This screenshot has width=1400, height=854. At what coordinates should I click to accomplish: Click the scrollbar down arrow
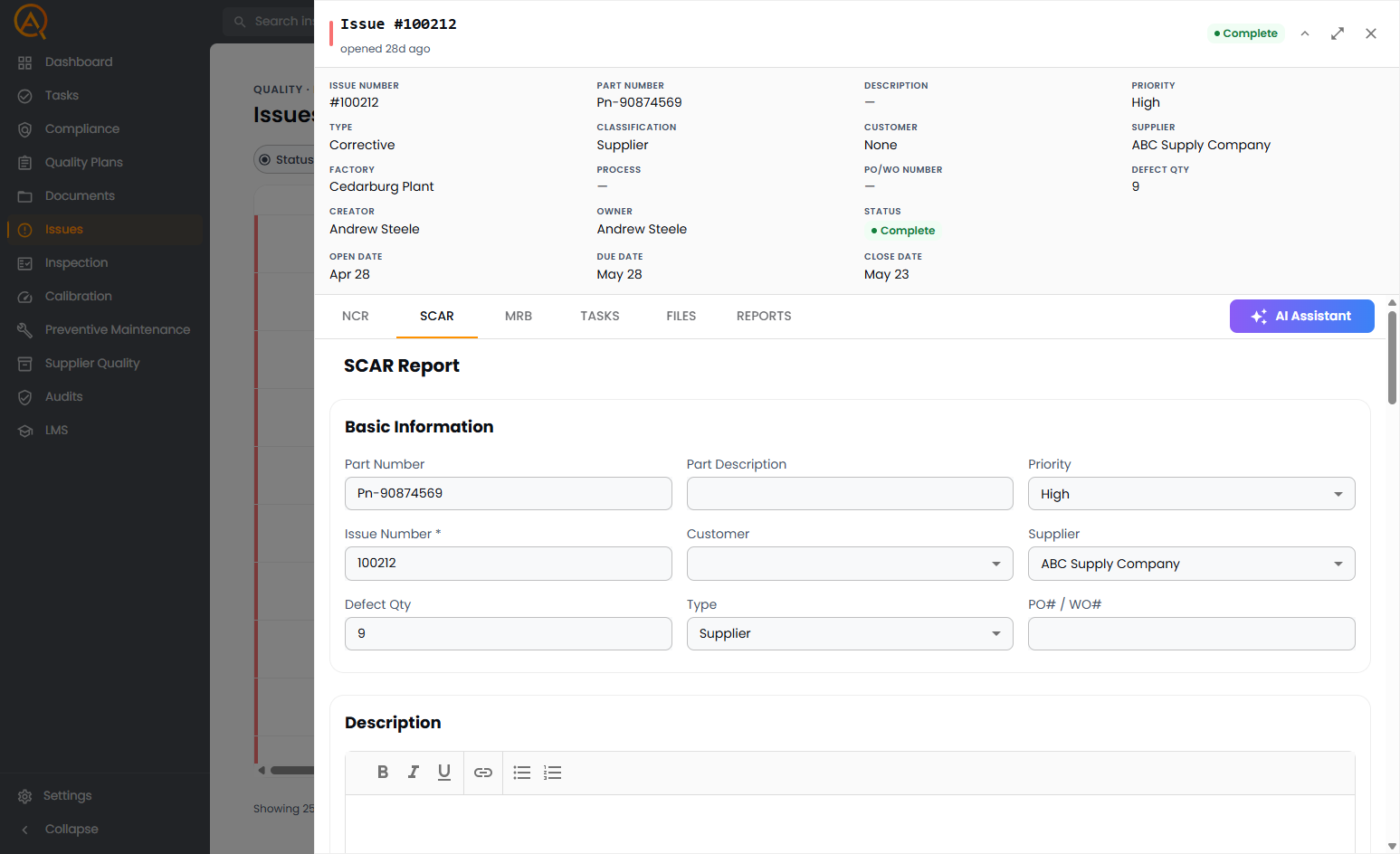pyautogui.click(x=1392, y=847)
